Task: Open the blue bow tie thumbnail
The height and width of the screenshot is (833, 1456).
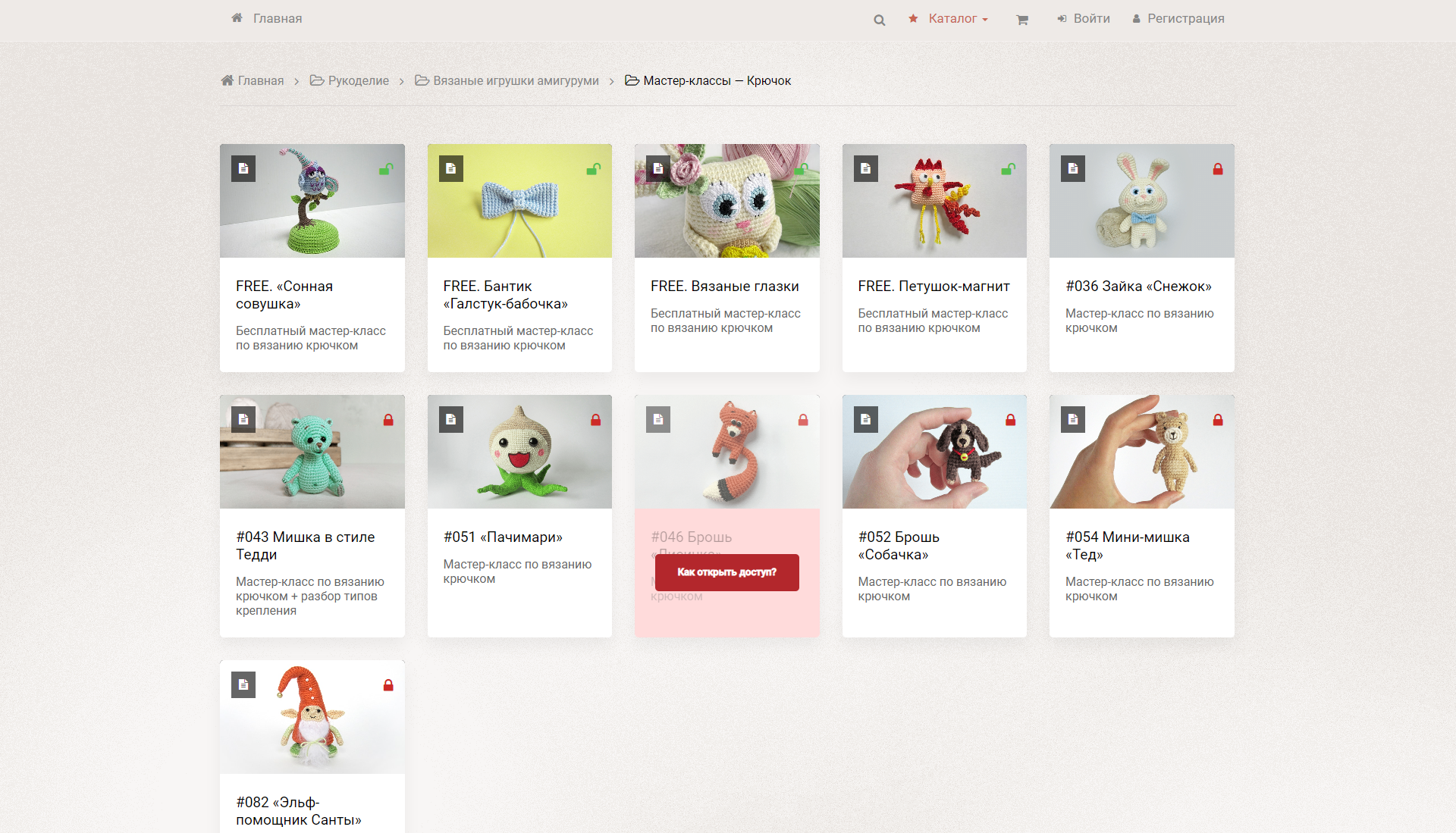Action: pos(519,201)
